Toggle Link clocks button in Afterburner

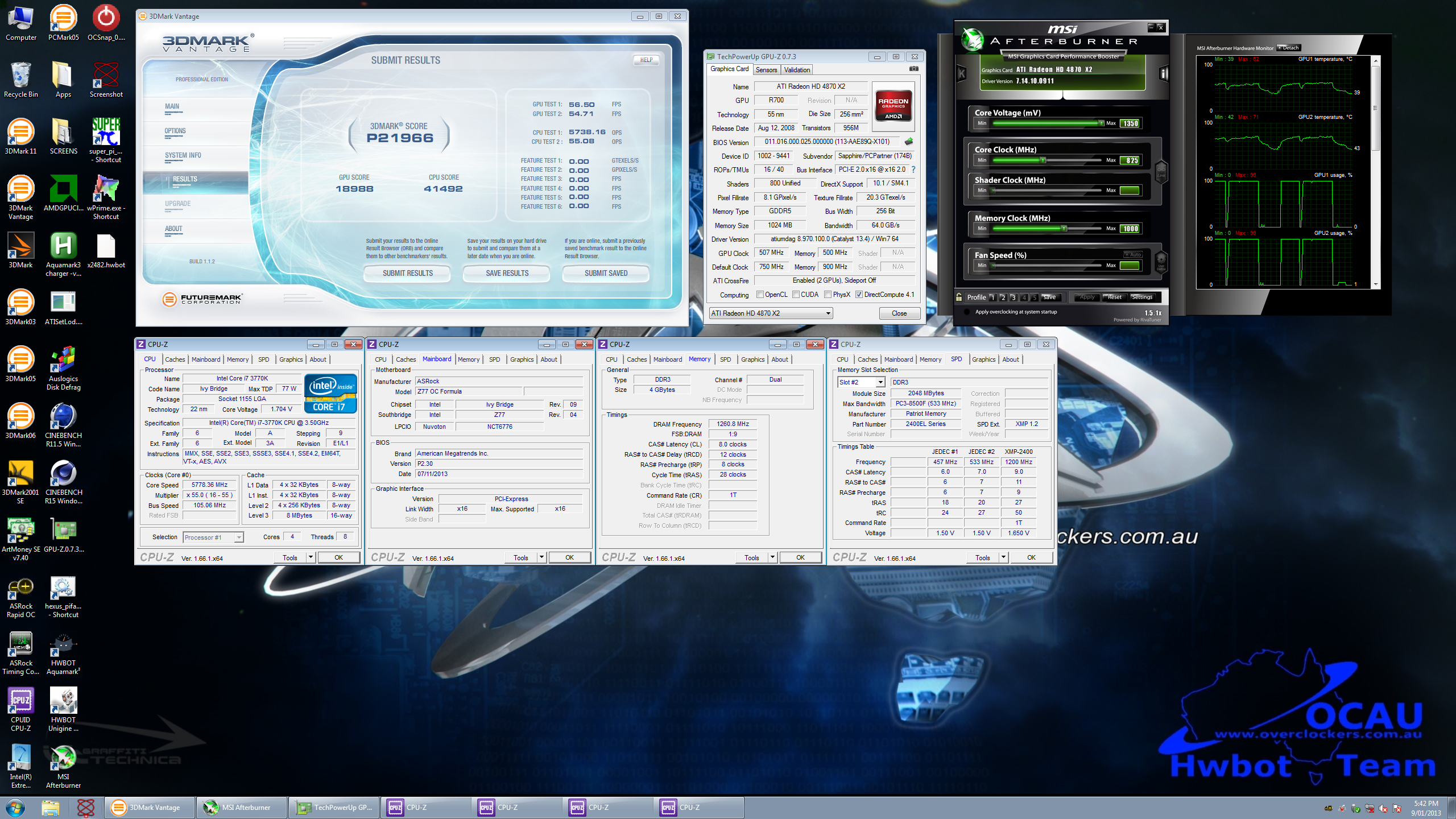(1161, 171)
